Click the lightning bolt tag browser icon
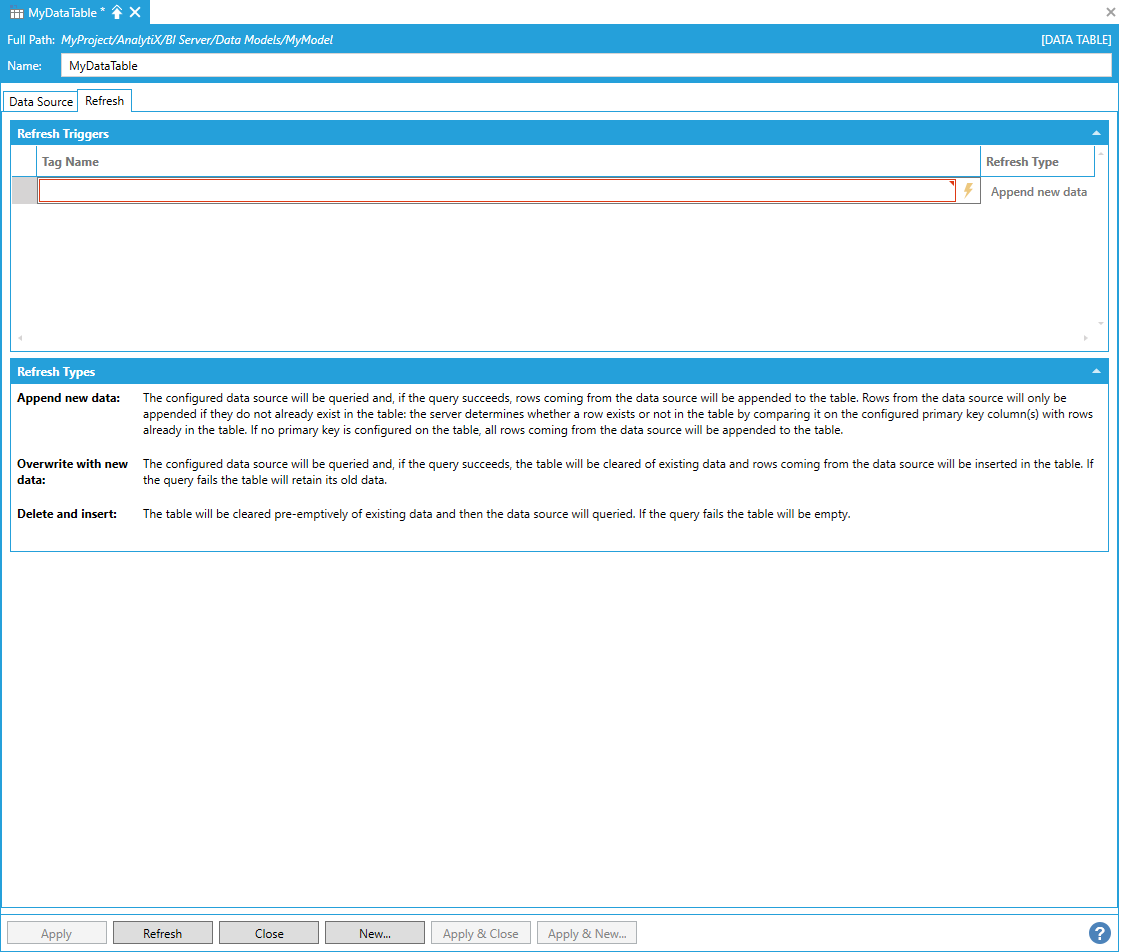 point(968,190)
